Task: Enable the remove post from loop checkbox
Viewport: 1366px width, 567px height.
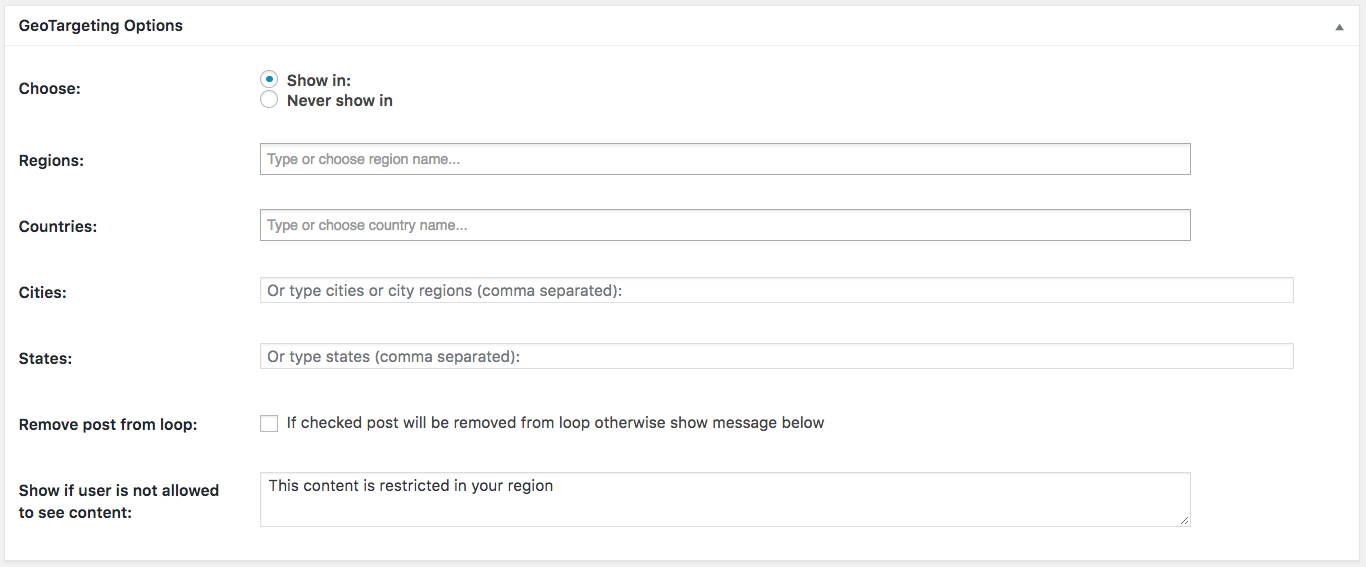Action: [x=269, y=423]
